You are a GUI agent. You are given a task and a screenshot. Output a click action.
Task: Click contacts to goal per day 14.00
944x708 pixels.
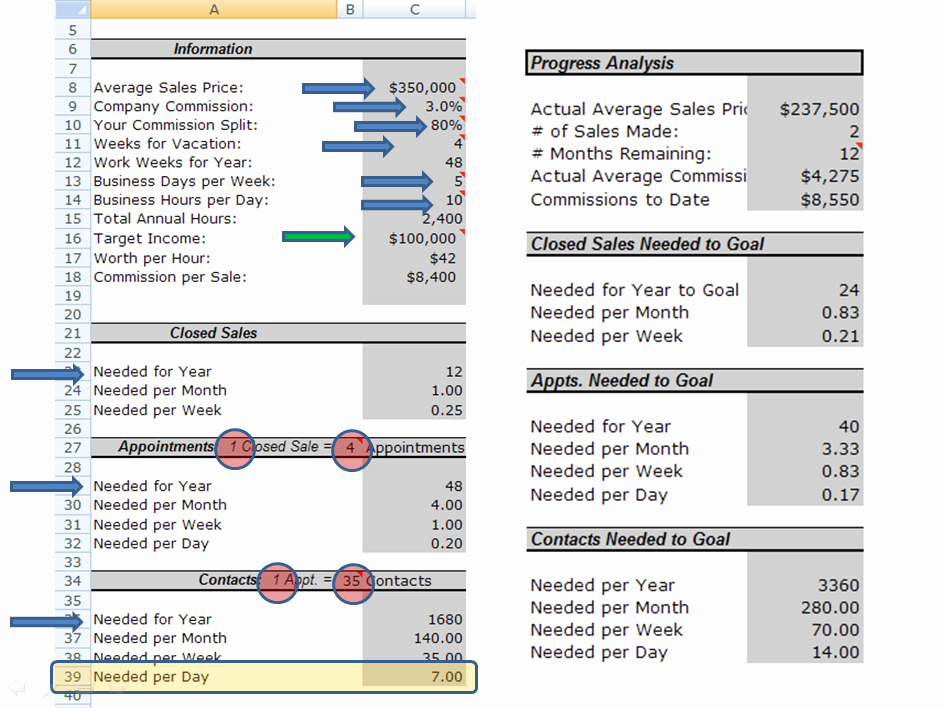[805, 652]
